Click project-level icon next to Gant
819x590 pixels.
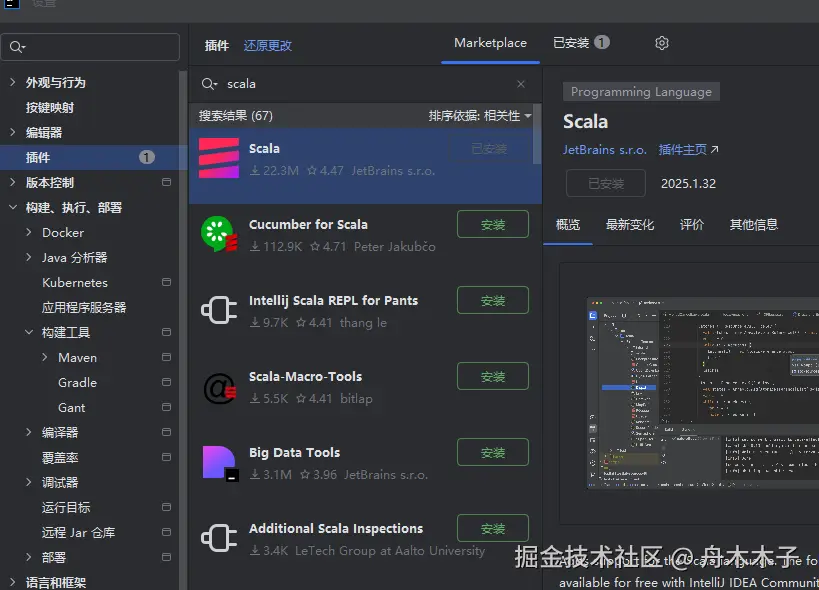(167, 407)
